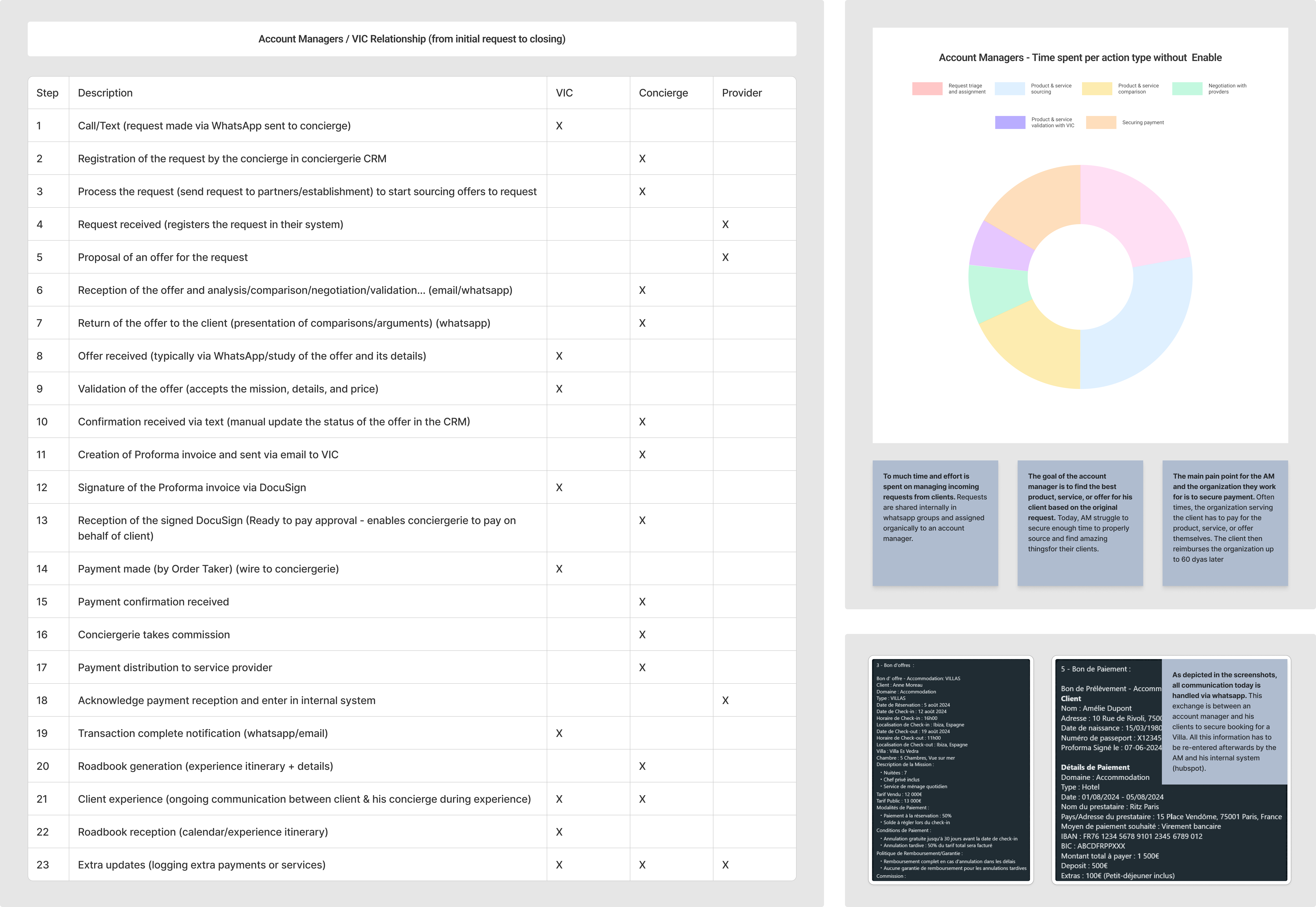
Task: Click 'Acknowledge payment reception' description
Action: pyautogui.click(x=227, y=701)
